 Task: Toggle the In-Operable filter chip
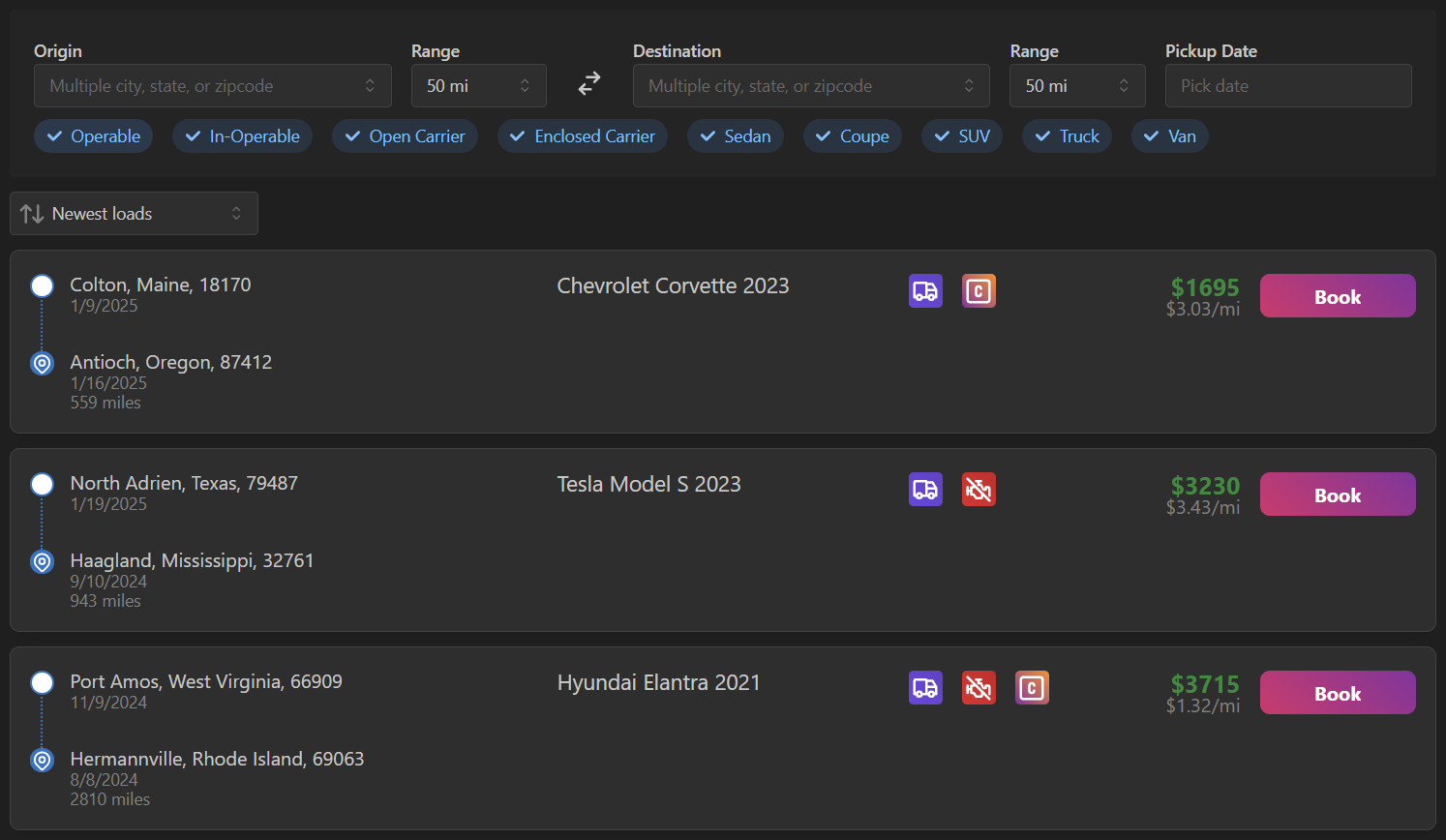[243, 136]
